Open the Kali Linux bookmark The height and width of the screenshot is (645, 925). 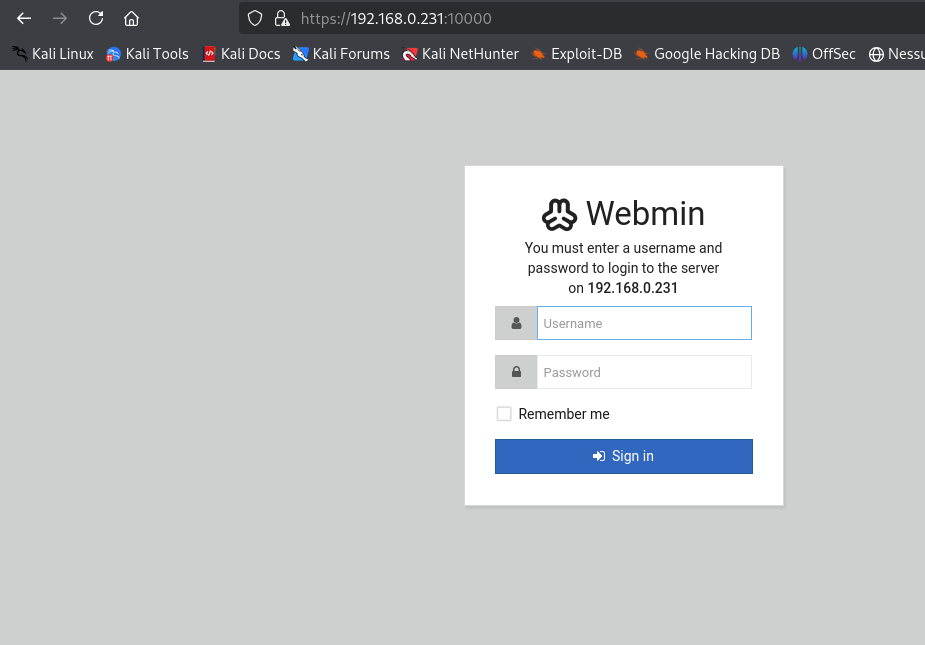pos(53,54)
